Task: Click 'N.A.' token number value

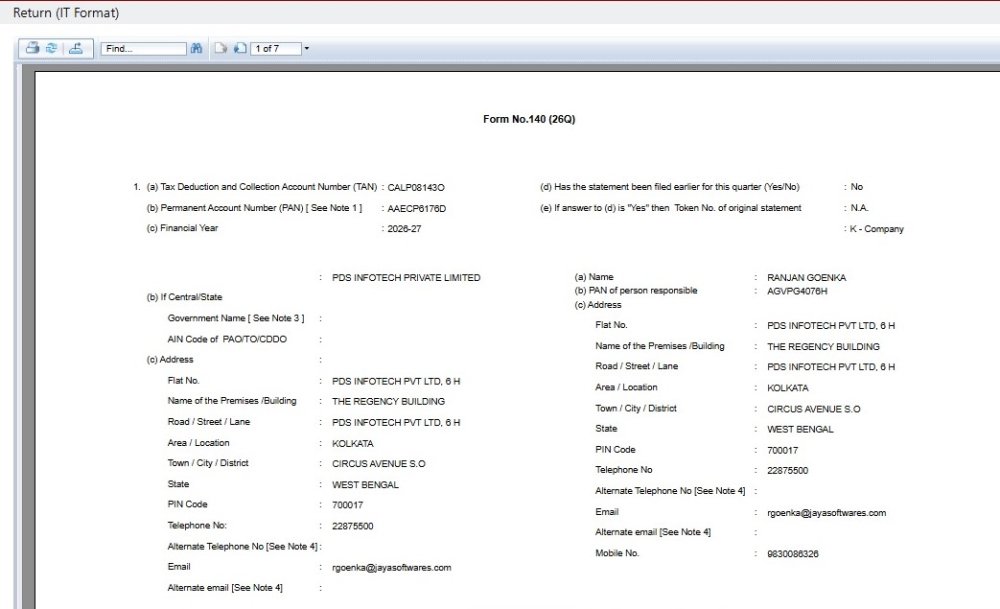Action: click(x=859, y=208)
